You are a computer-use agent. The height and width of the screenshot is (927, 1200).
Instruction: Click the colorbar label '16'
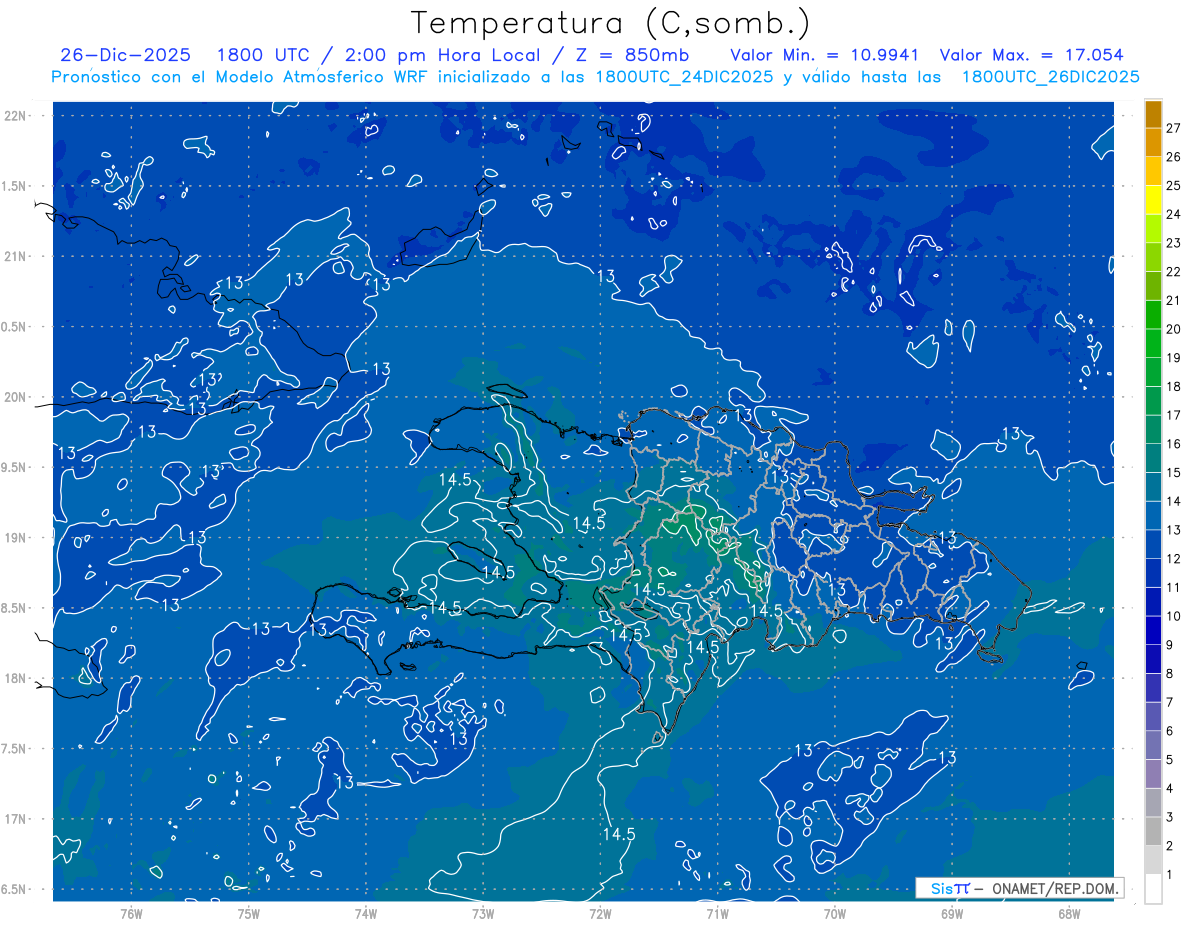[1174, 444]
